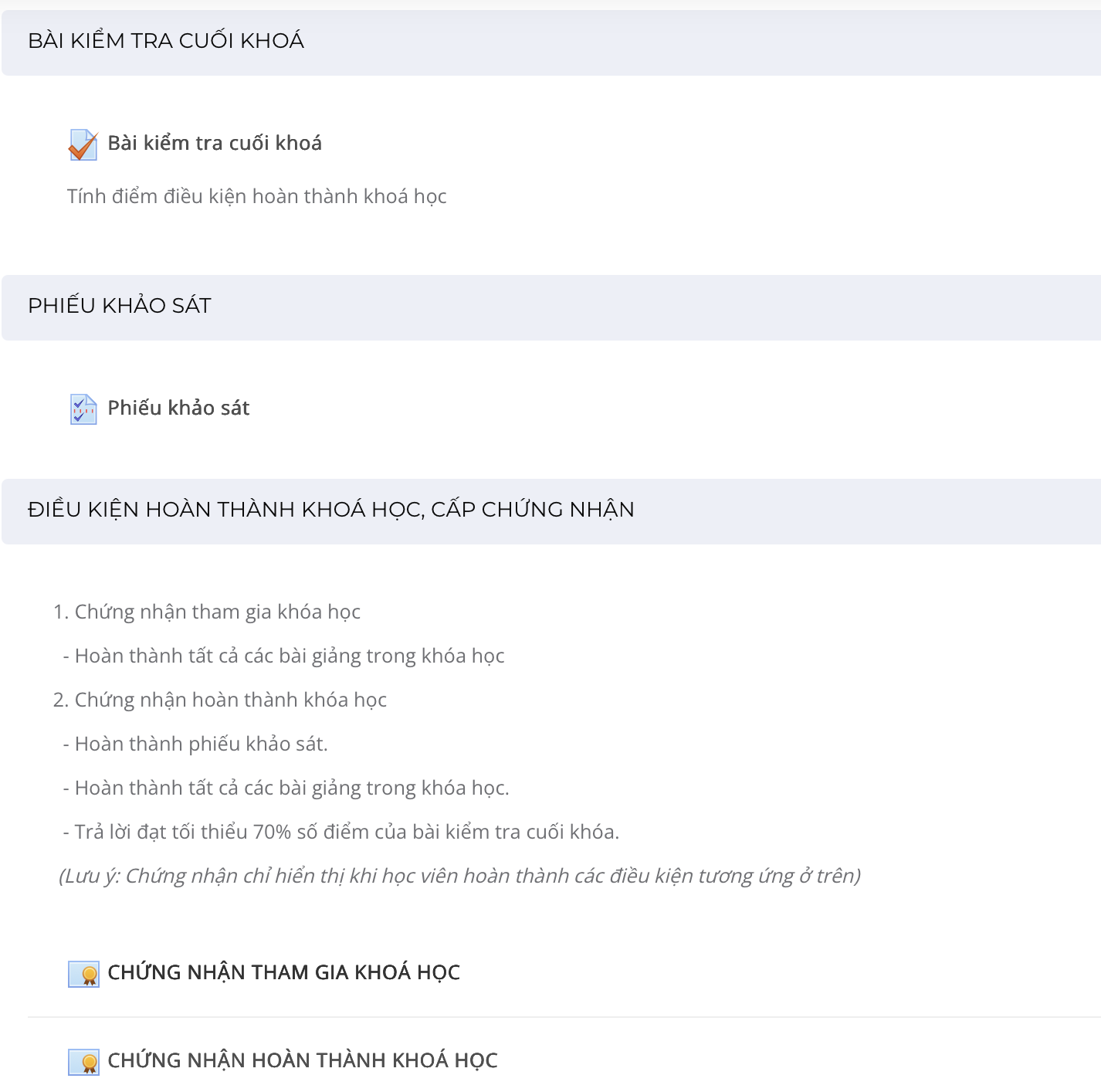Click the divider between the two certificates
Image resolution: width=1101 pixels, height=1092 pixels.
(x=564, y=1017)
